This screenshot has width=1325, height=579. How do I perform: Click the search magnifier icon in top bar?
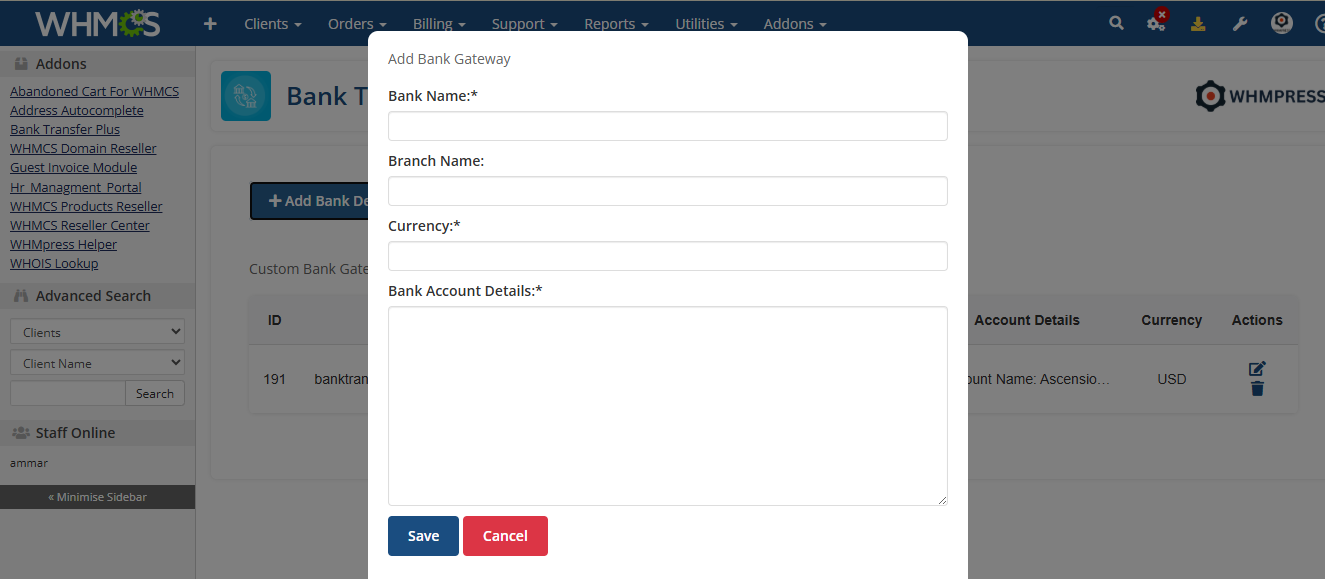[1116, 23]
